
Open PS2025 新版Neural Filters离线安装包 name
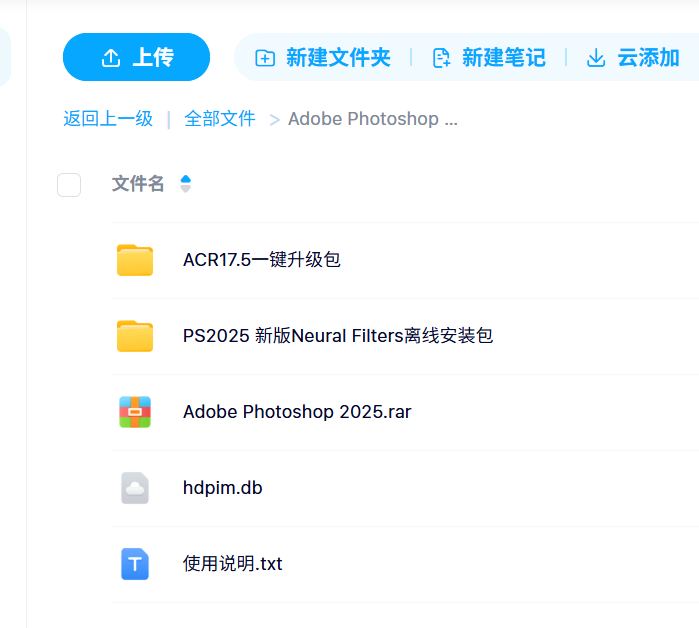tap(338, 336)
